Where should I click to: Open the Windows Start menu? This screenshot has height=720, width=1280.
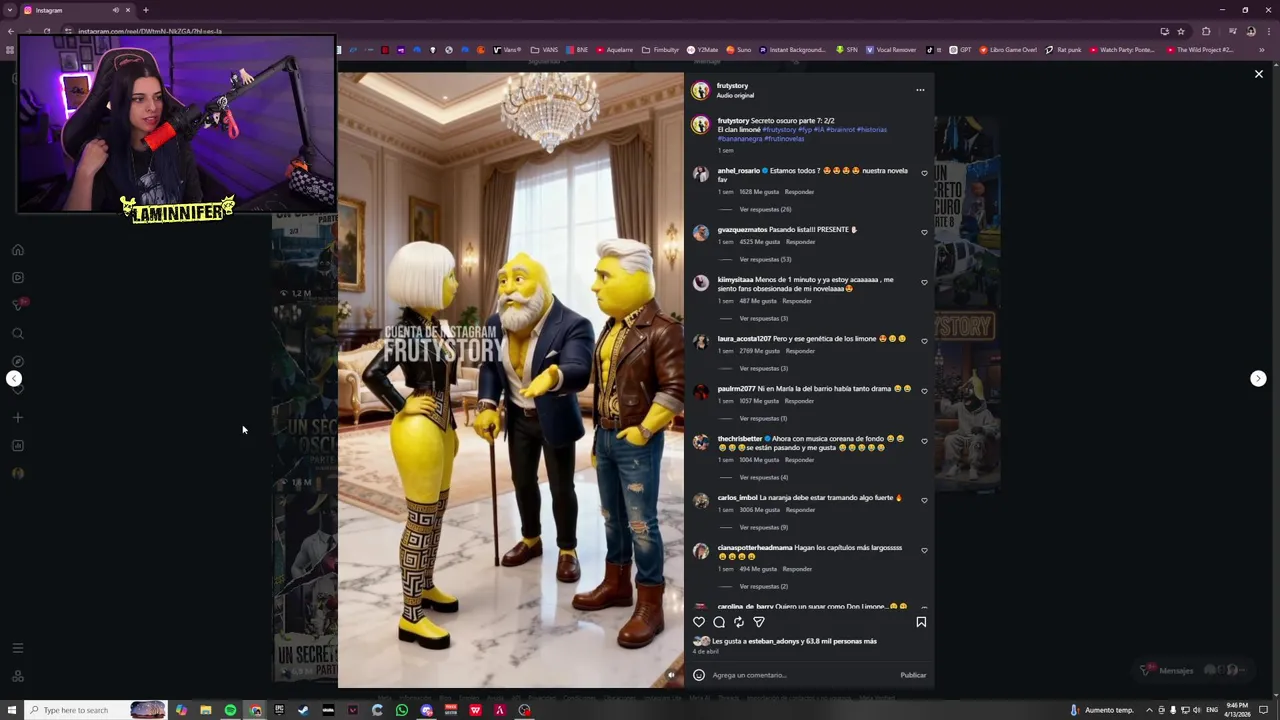pos(11,710)
